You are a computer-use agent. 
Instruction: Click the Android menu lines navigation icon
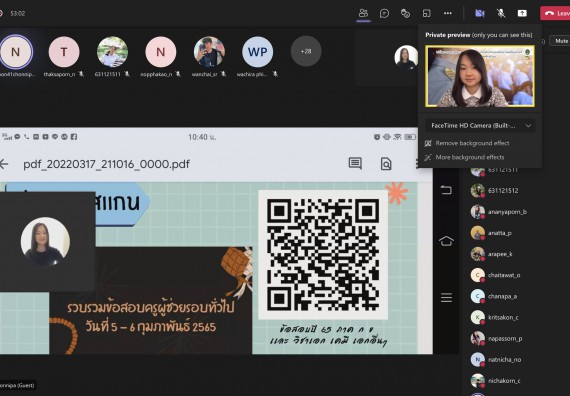446,297
